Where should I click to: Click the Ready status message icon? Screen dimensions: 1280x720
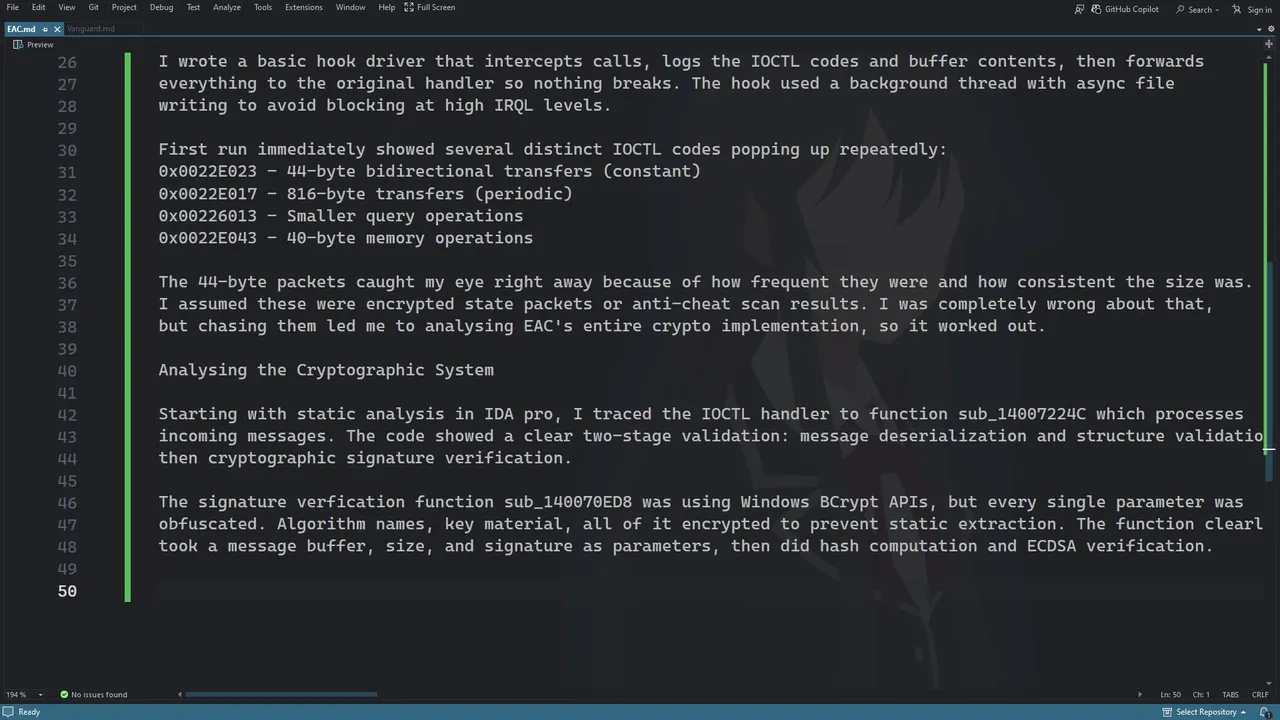pos(8,712)
